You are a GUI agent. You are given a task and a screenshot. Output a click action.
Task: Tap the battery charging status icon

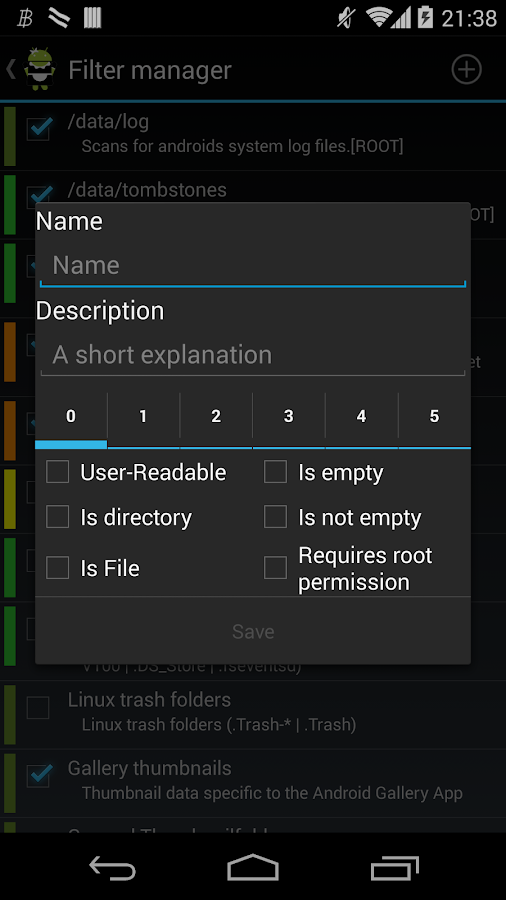pyautogui.click(x=425, y=18)
